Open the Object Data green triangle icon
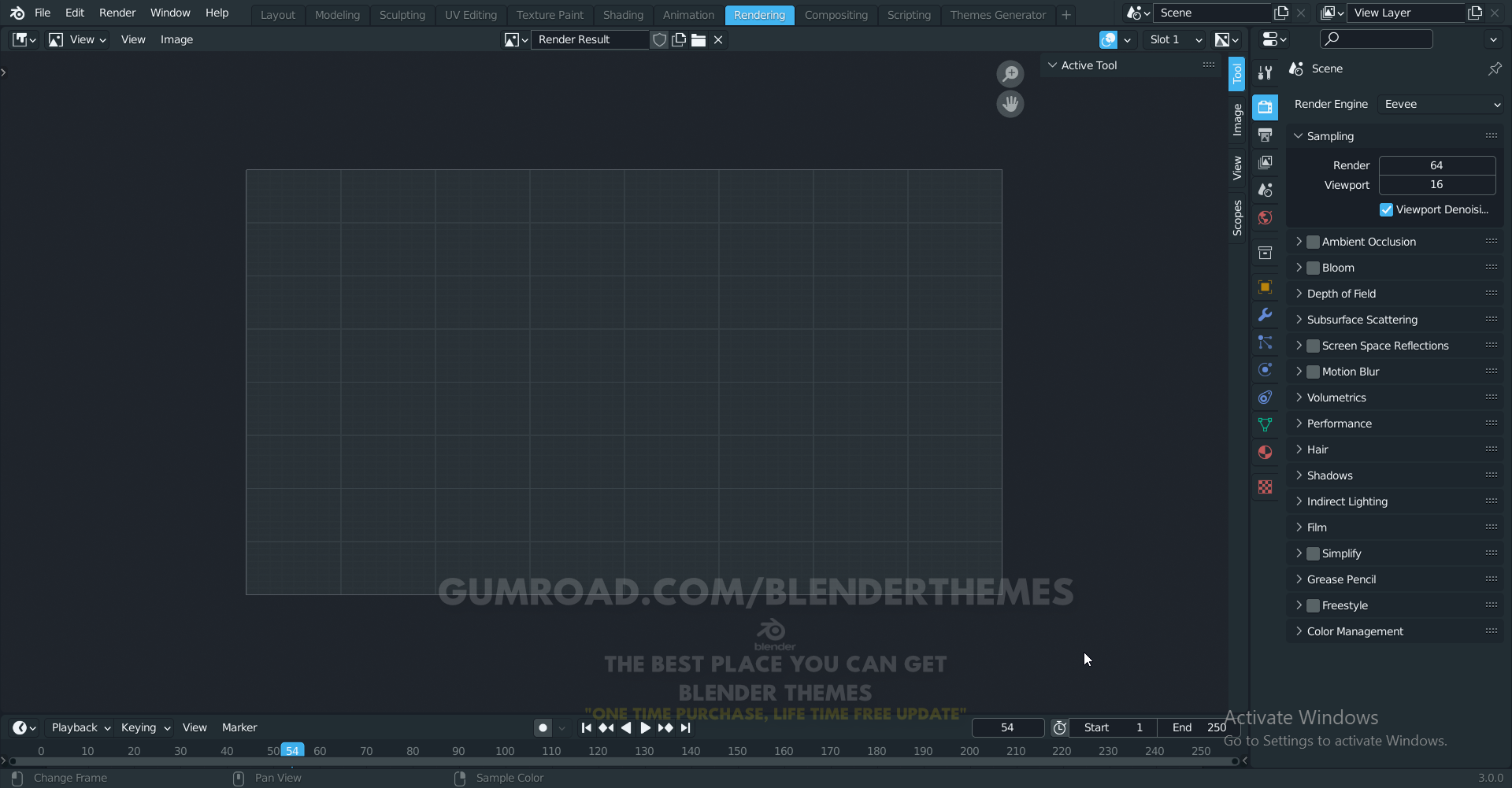The height and width of the screenshot is (788, 1512). point(1265,425)
